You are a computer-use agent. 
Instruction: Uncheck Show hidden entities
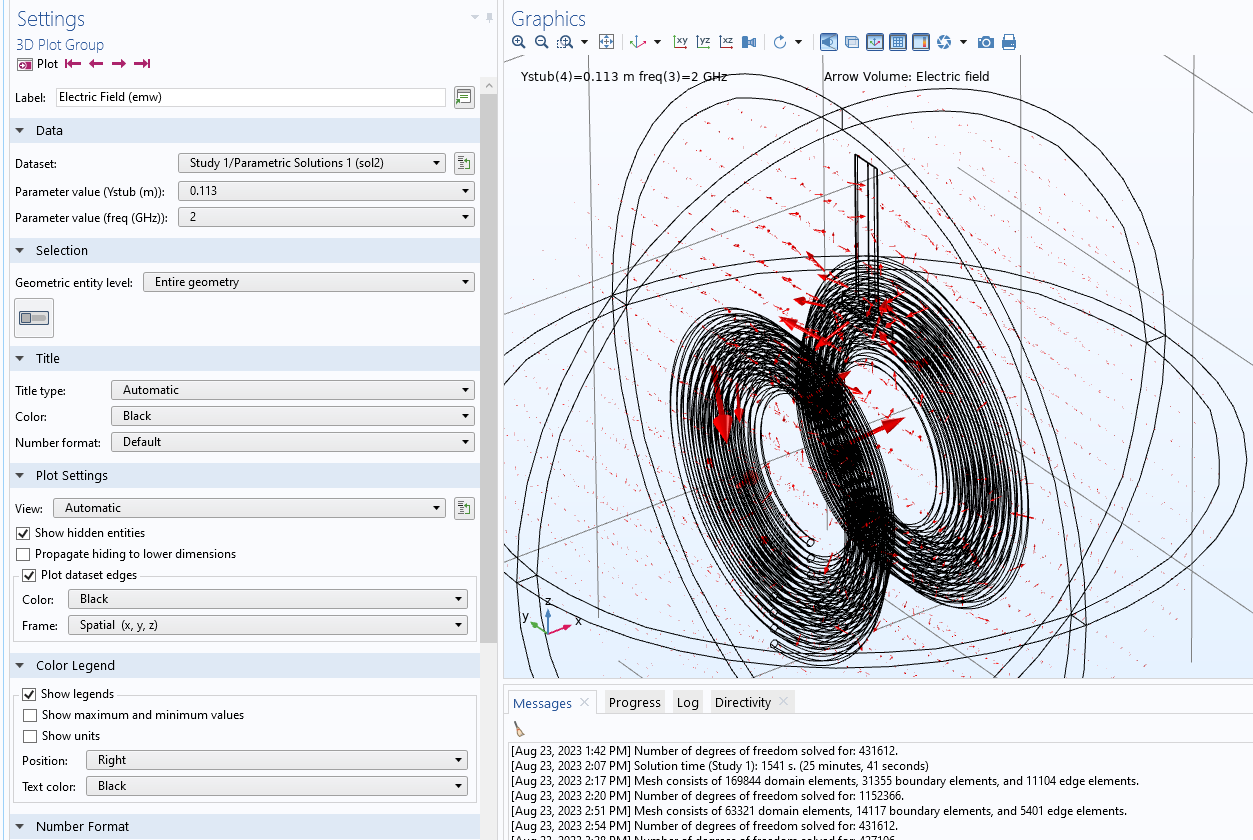pos(23,533)
